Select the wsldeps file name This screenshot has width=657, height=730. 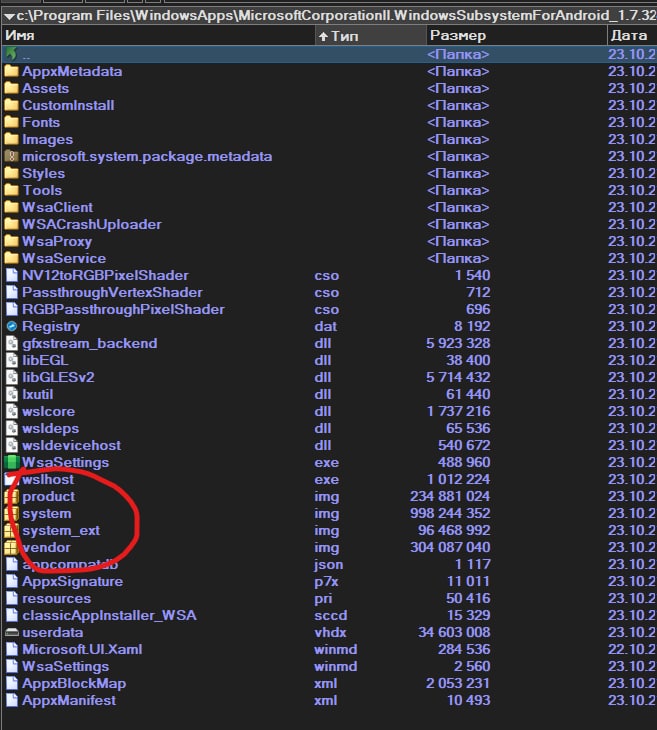(50, 428)
